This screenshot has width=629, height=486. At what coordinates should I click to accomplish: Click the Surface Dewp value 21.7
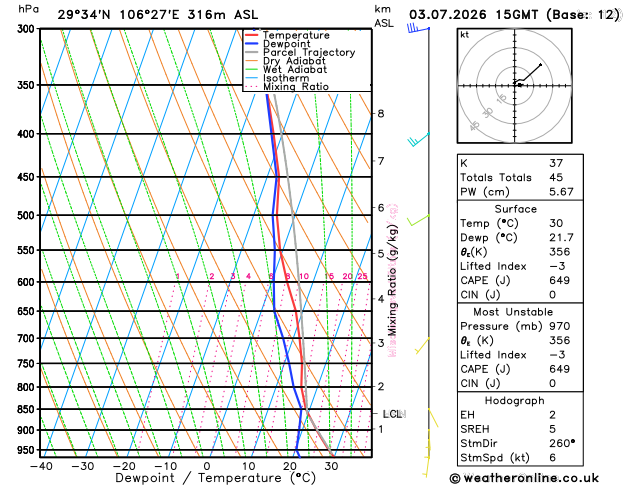pos(561,237)
